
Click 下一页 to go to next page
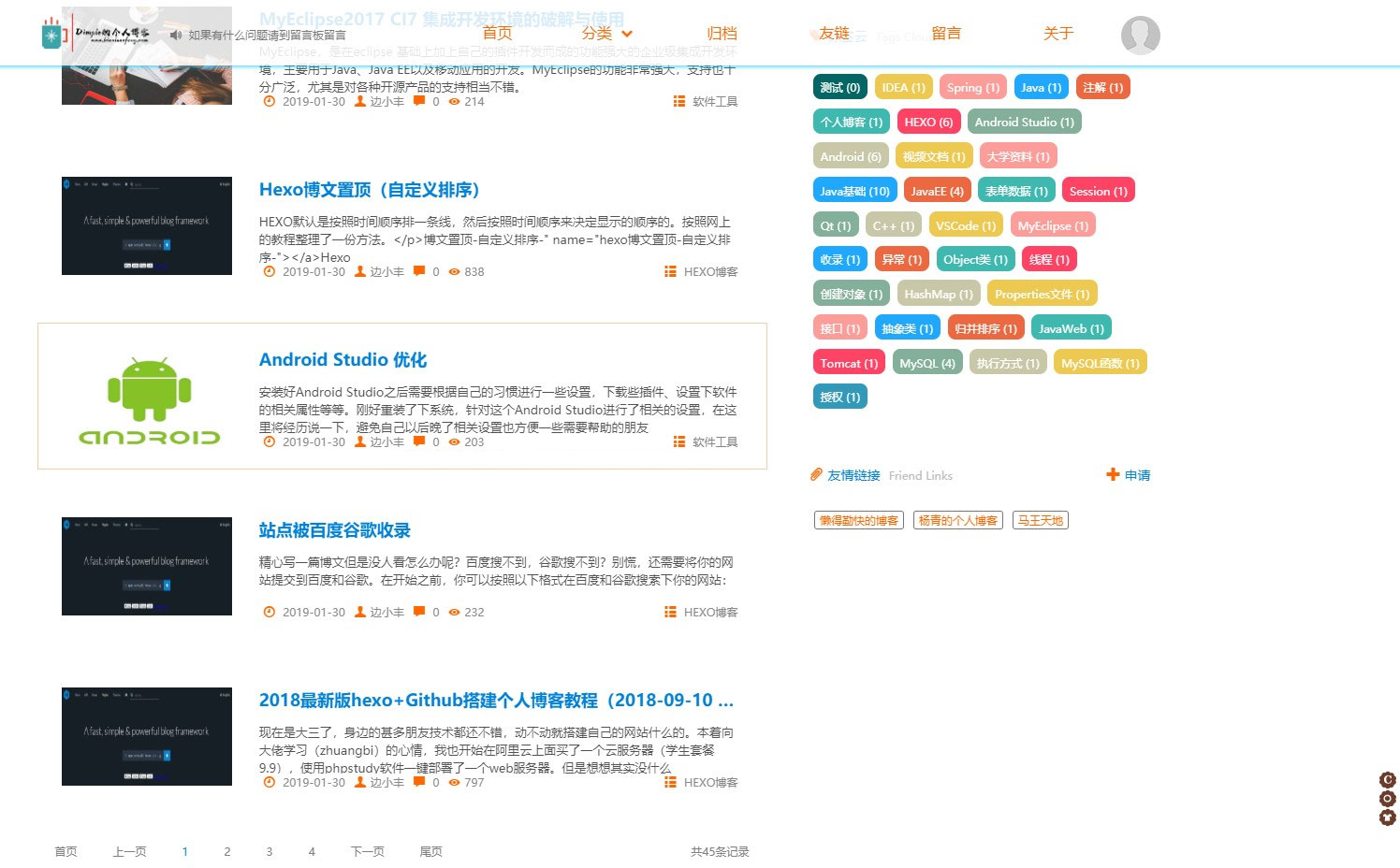click(x=367, y=852)
